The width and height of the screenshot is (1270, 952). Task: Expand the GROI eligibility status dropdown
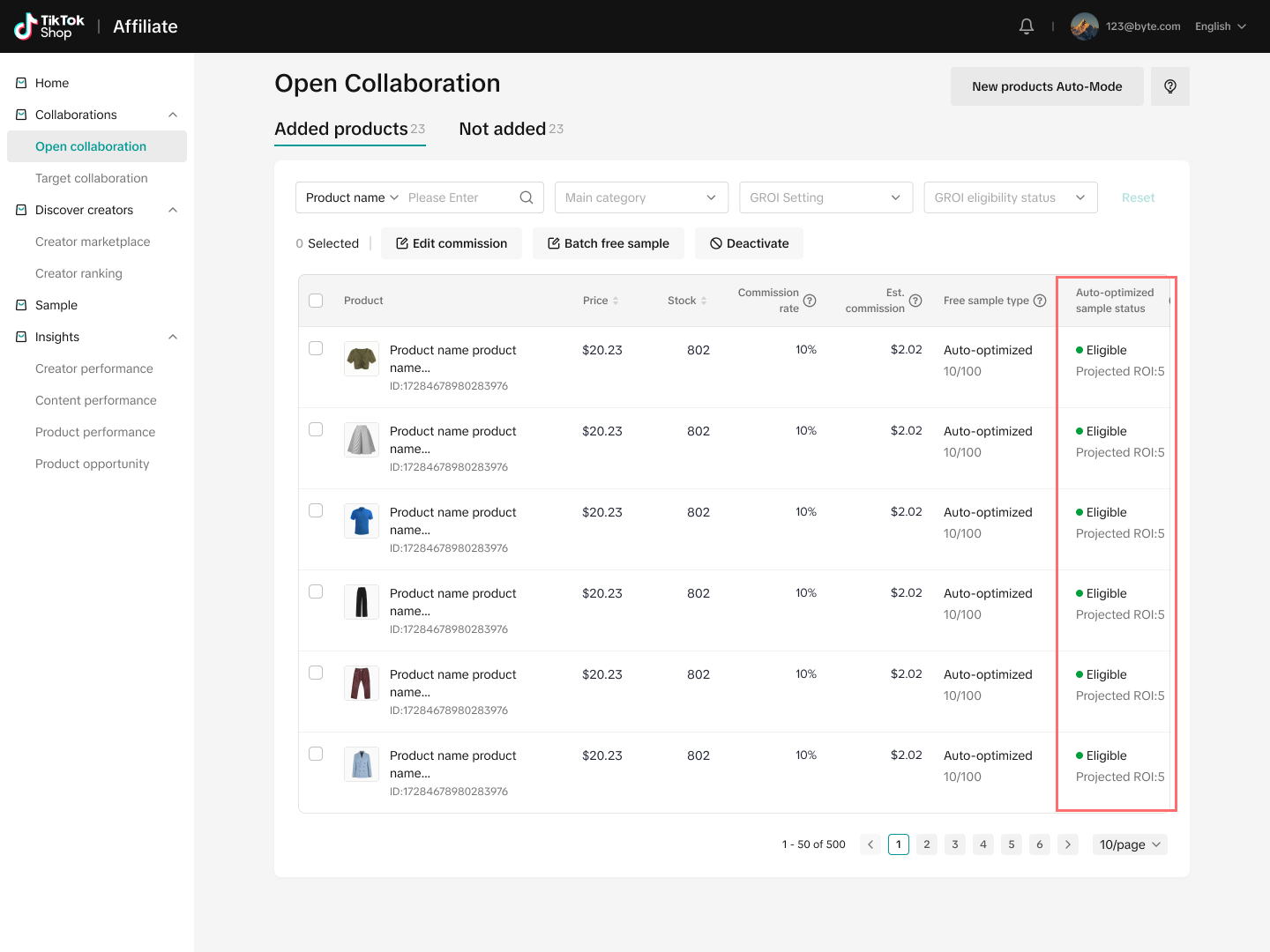[1010, 197]
